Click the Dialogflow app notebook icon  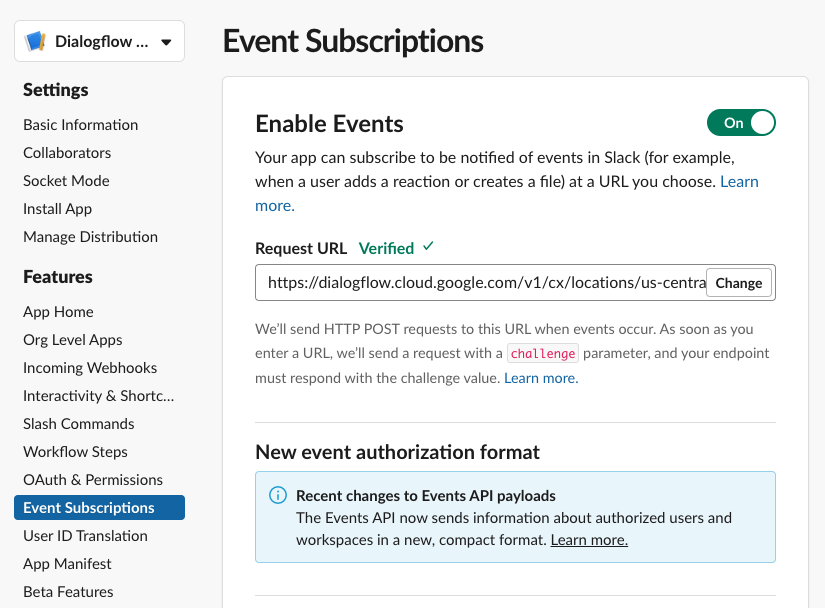(x=36, y=42)
